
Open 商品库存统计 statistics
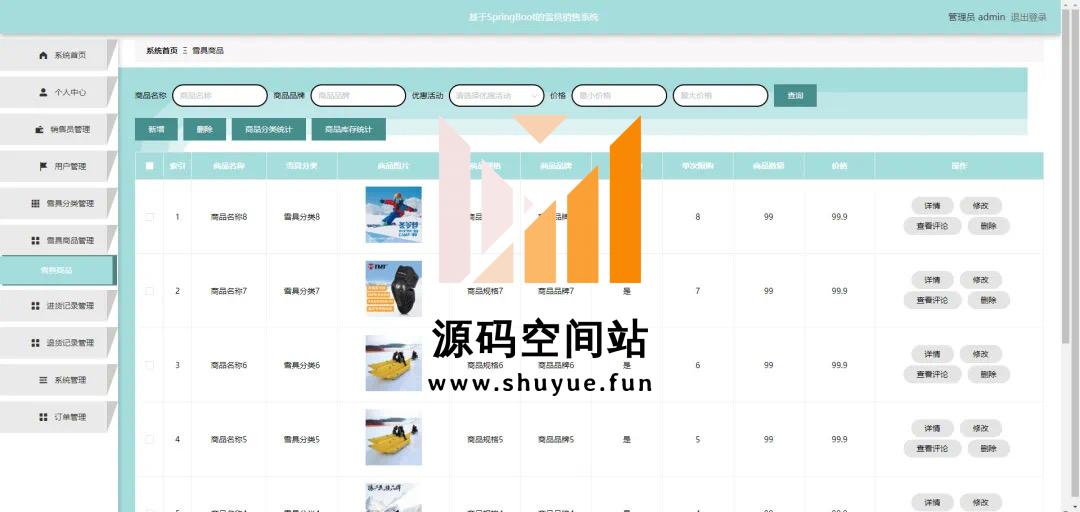[x=349, y=130]
